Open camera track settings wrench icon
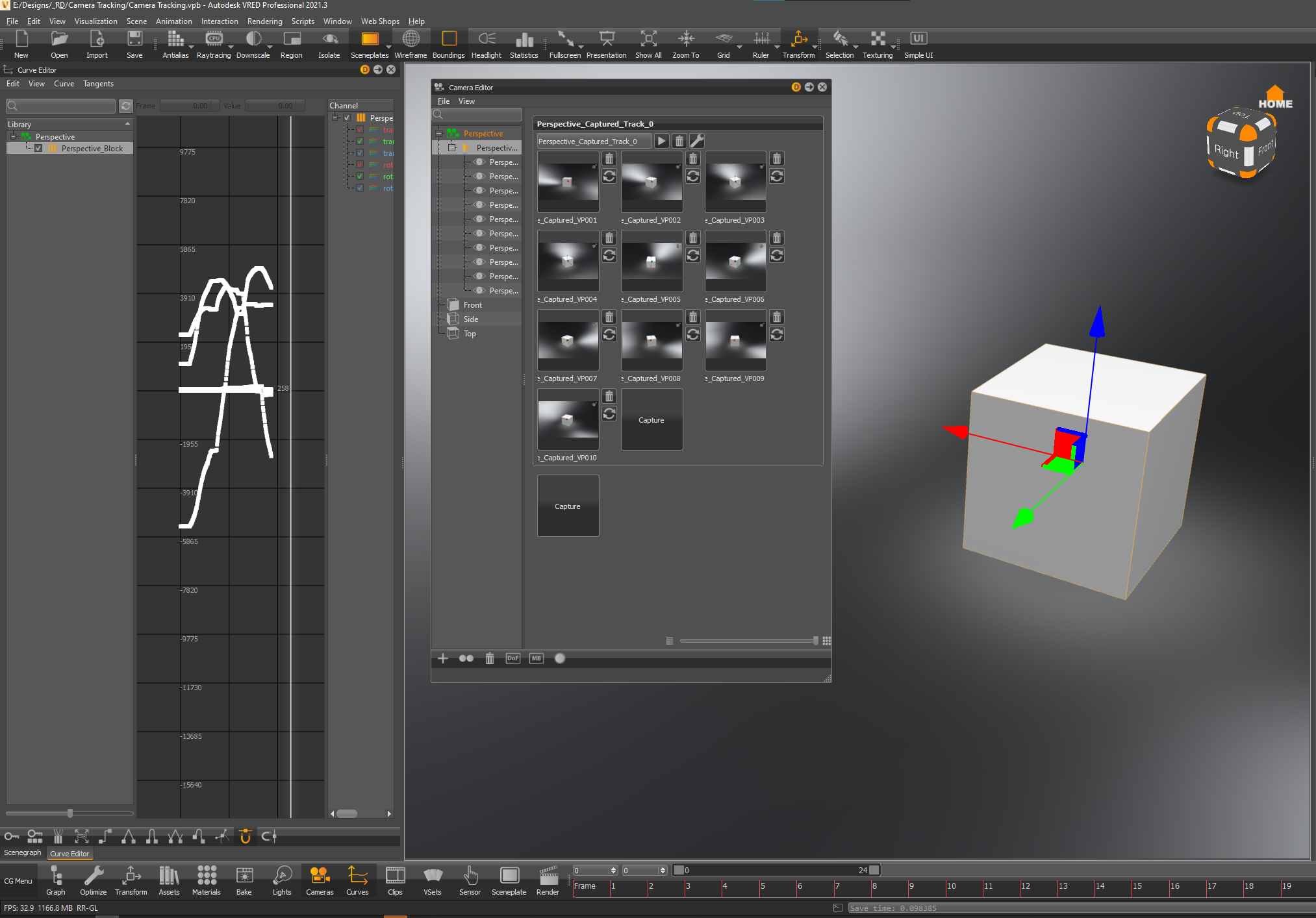This screenshot has height=918, width=1316. pos(696,141)
